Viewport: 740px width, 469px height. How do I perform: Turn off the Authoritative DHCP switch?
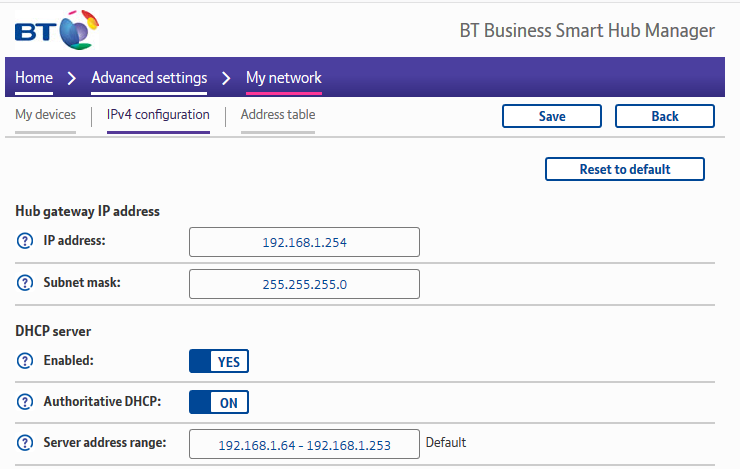[x=219, y=402]
